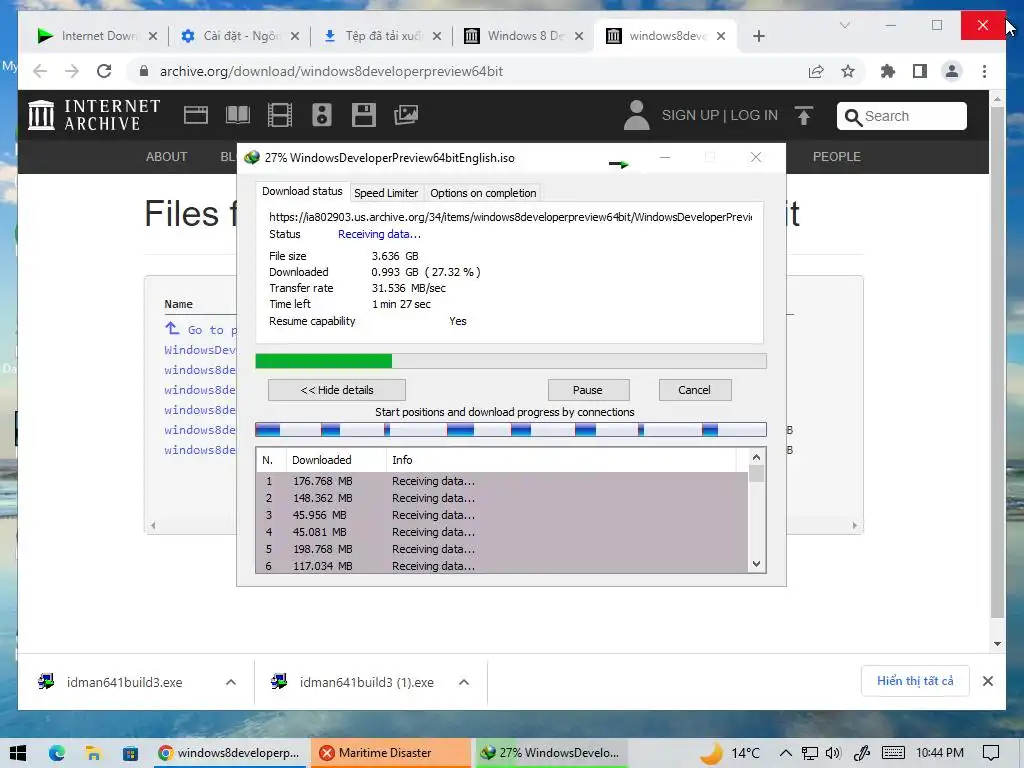Go back in Chrome browser
Image resolution: width=1024 pixels, height=768 pixels.
[x=40, y=71]
